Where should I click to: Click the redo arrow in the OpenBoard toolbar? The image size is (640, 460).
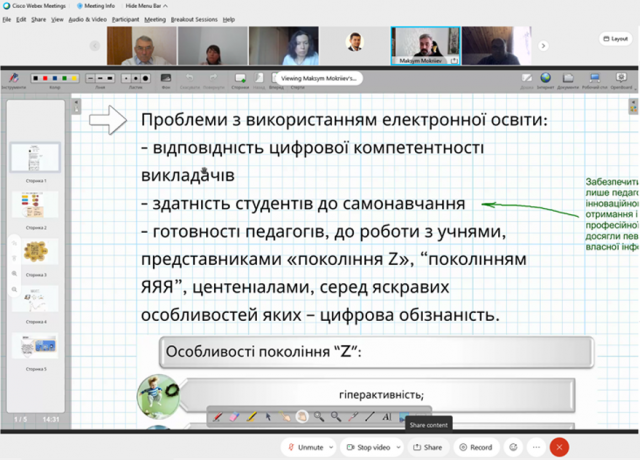tap(213, 78)
